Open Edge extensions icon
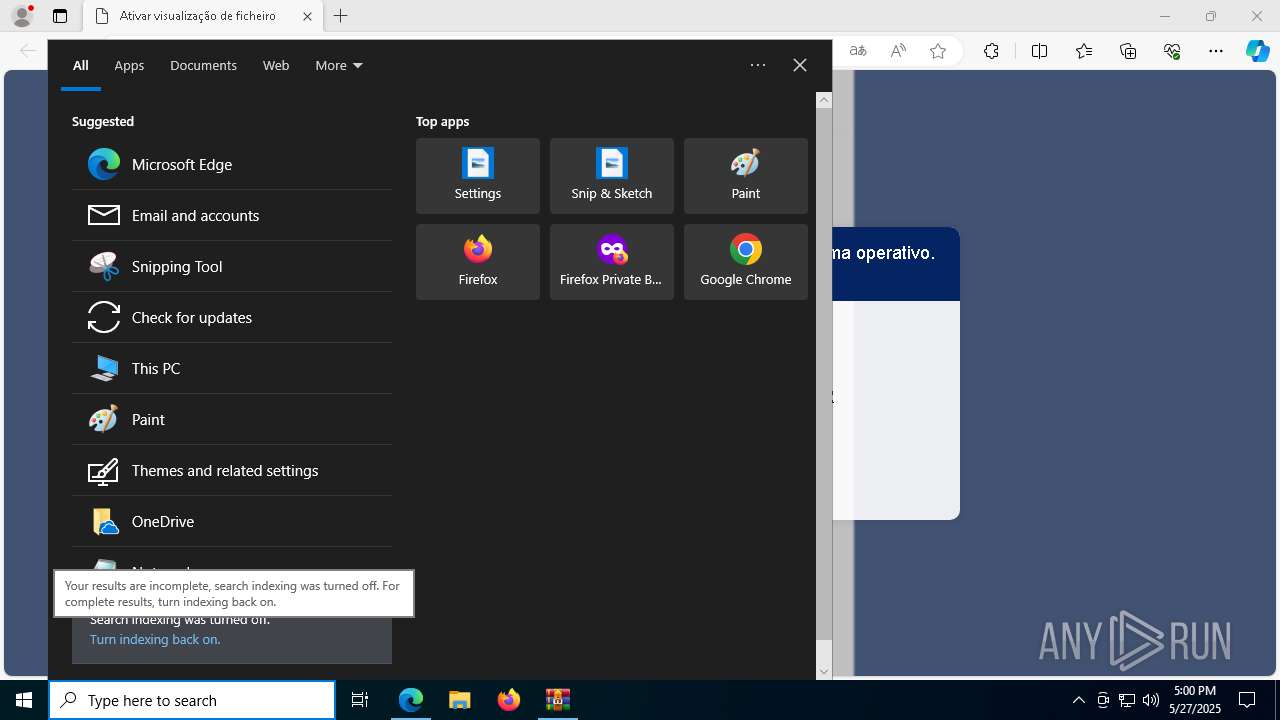The width and height of the screenshot is (1280, 720). (x=991, y=51)
